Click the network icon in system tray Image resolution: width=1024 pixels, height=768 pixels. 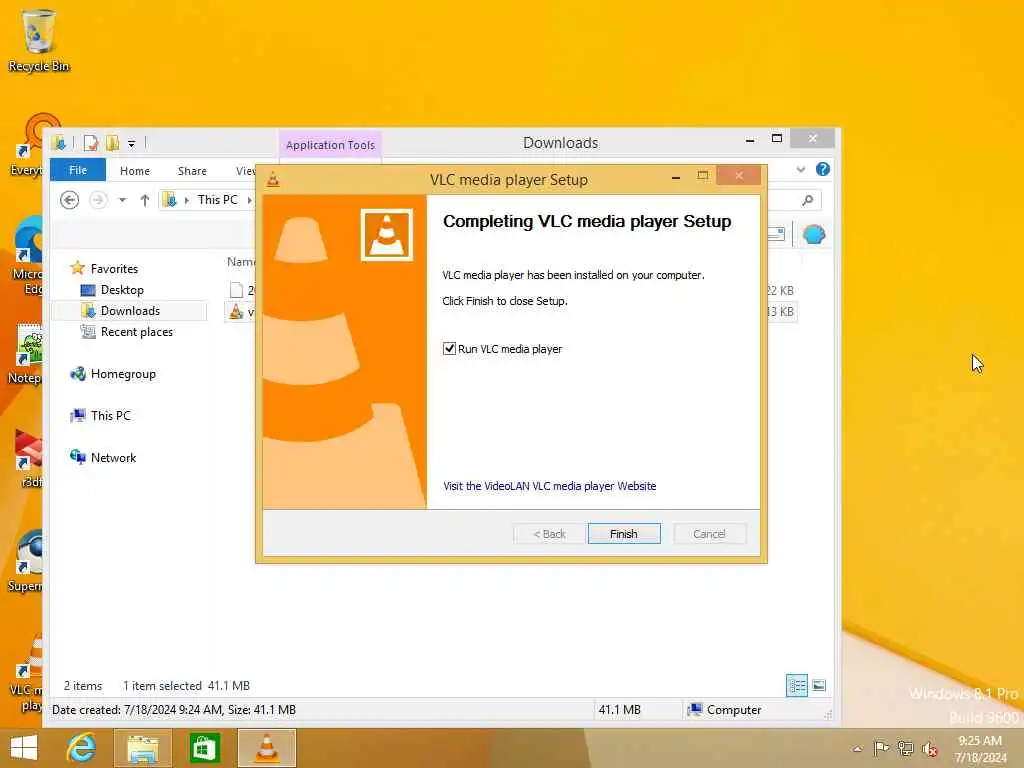click(x=905, y=748)
